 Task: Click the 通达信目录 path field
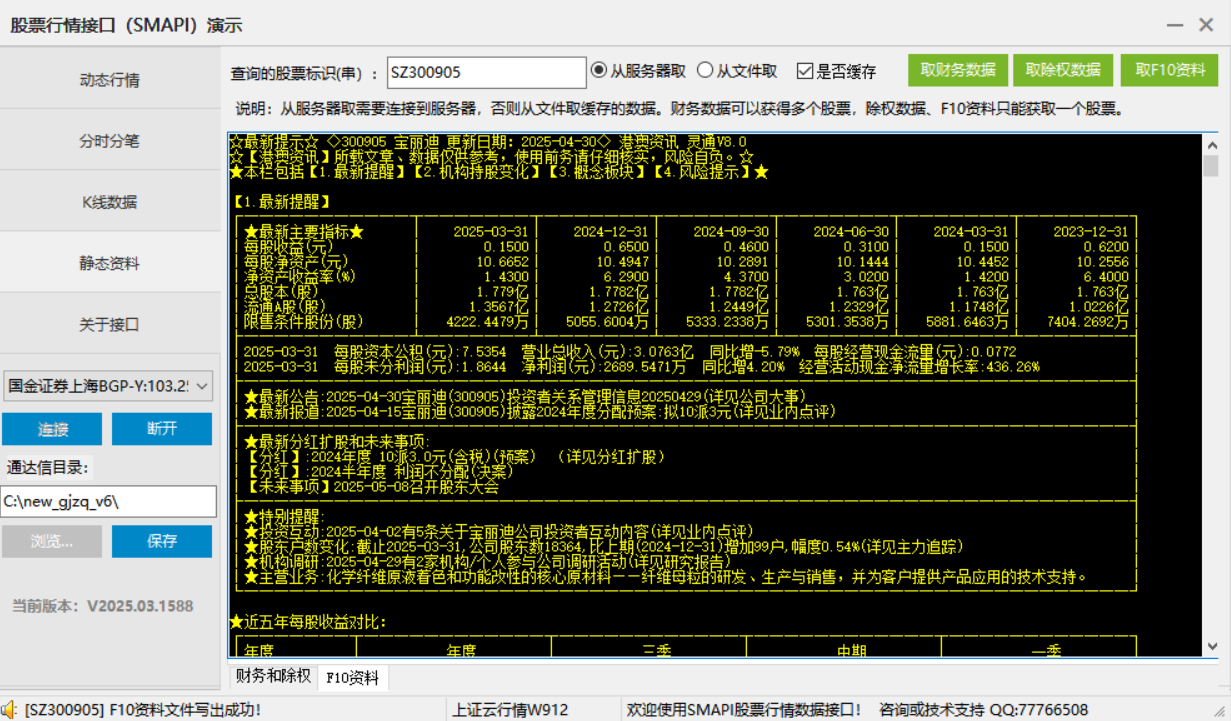tap(109, 501)
